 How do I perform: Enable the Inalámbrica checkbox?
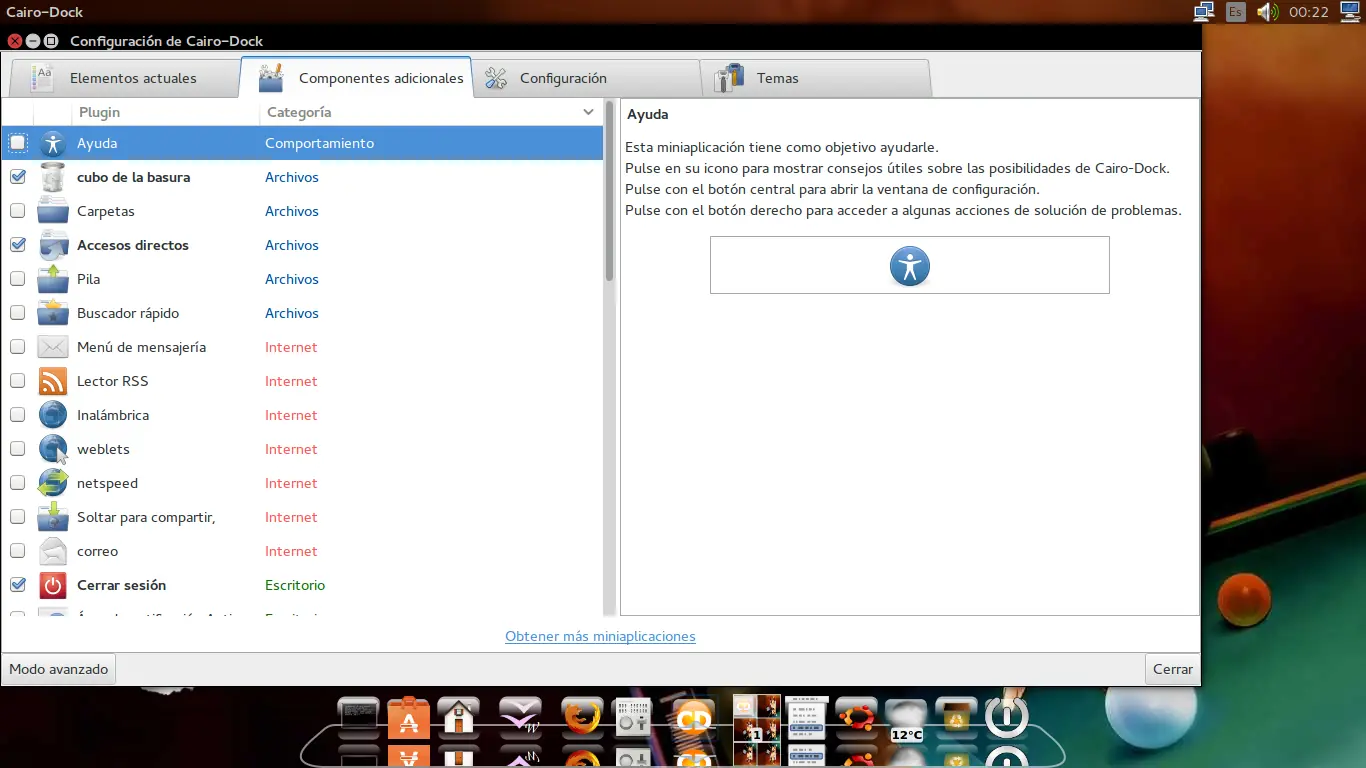pos(18,415)
